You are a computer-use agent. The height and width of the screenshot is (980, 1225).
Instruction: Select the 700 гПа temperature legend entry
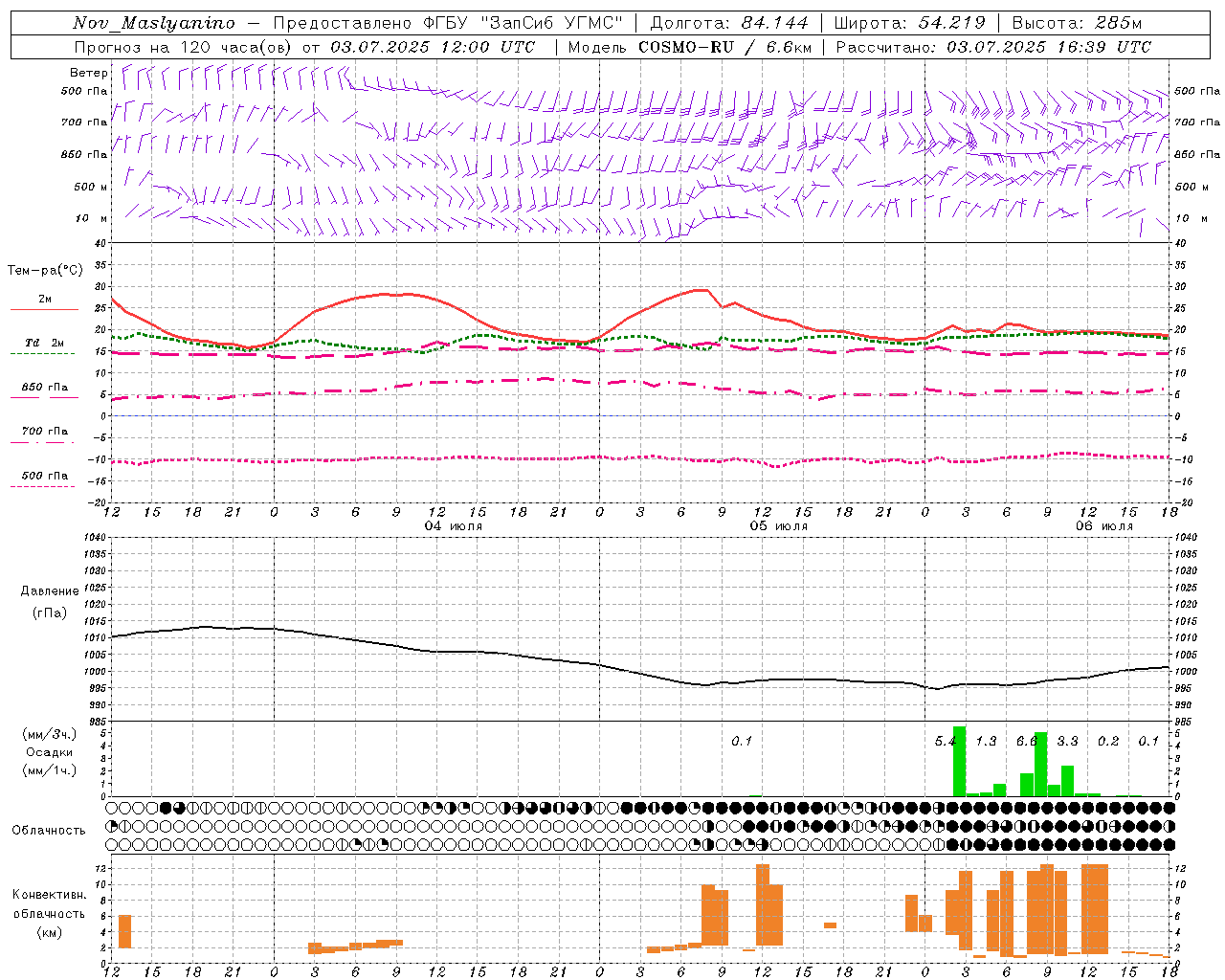tap(45, 432)
